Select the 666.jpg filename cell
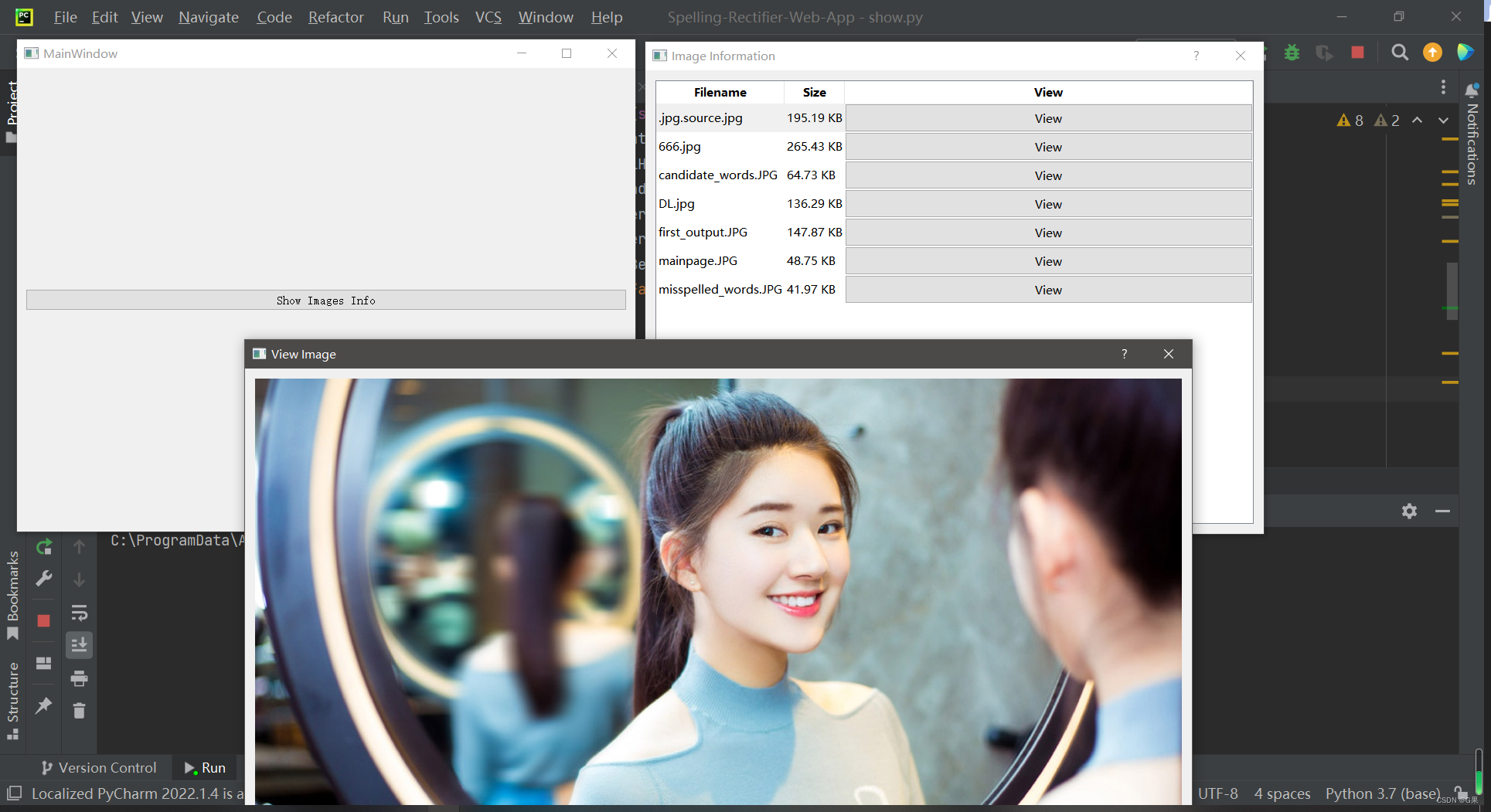This screenshot has width=1491, height=812. pos(720,147)
